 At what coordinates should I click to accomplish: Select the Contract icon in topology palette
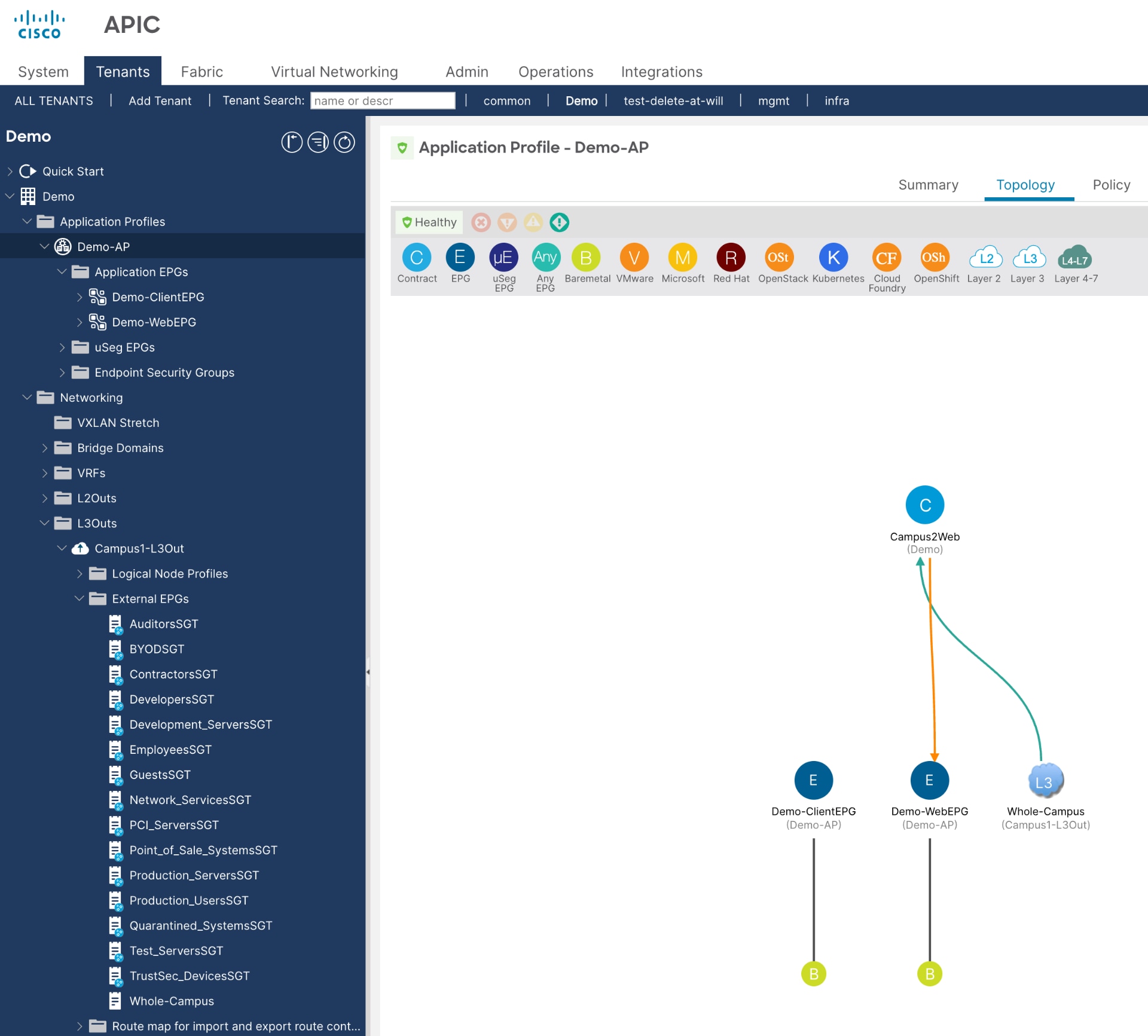tap(417, 258)
